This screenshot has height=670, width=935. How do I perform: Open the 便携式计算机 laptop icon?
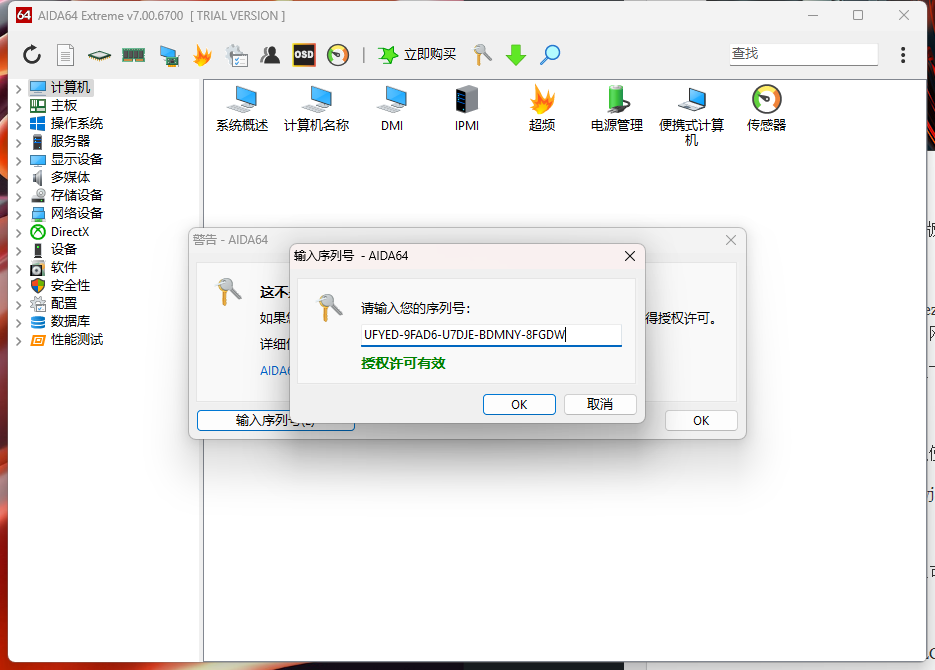(x=692, y=116)
